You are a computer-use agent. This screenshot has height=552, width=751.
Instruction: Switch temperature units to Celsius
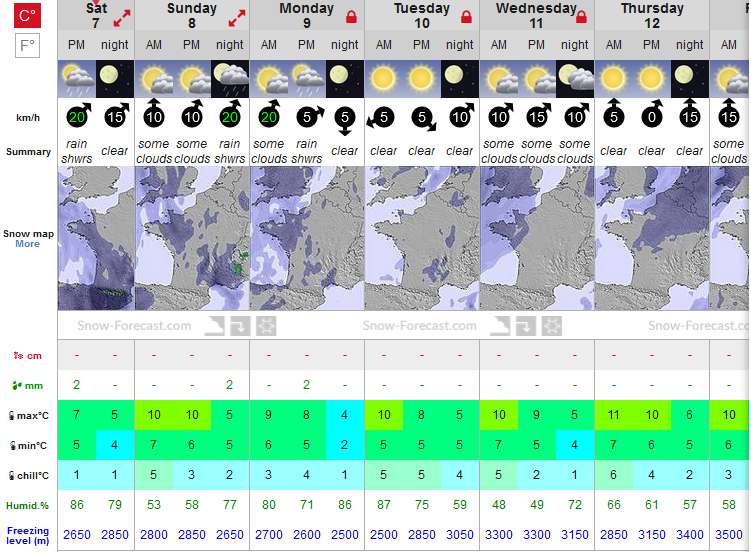(27, 15)
